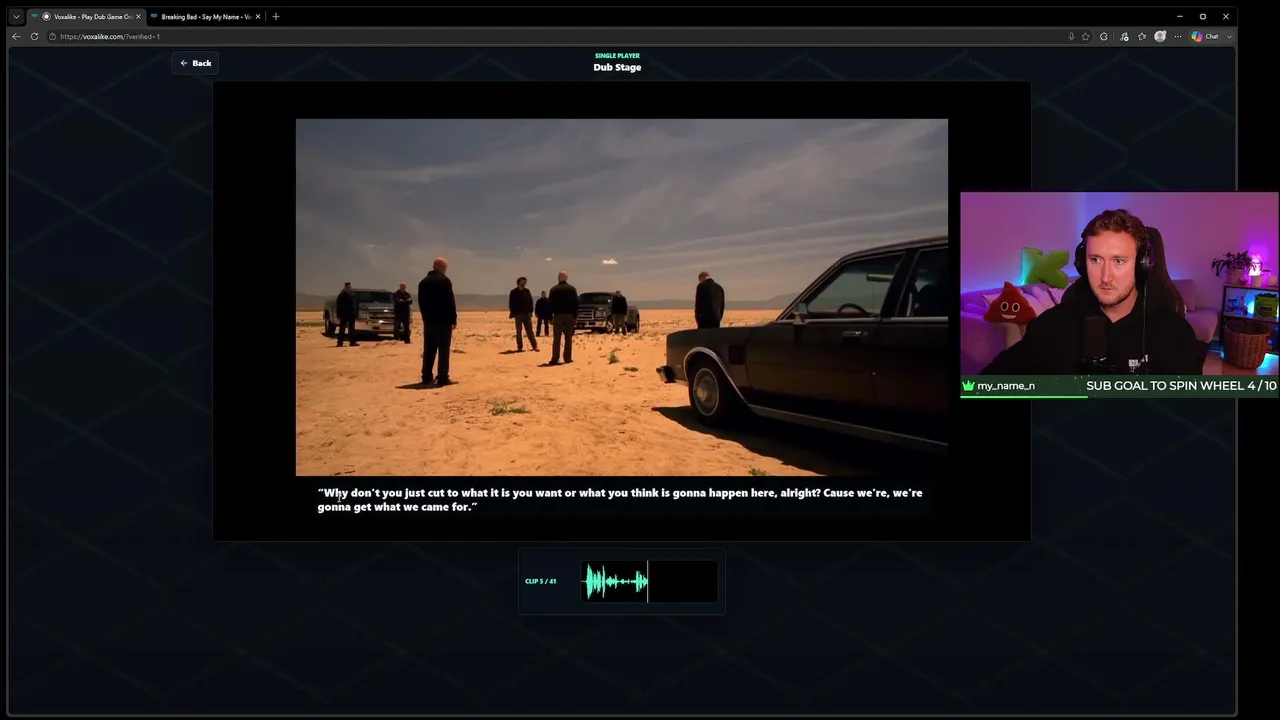The height and width of the screenshot is (720, 1280).
Task: Expand the chevron beside the Chat button
Action: click(x=1229, y=36)
